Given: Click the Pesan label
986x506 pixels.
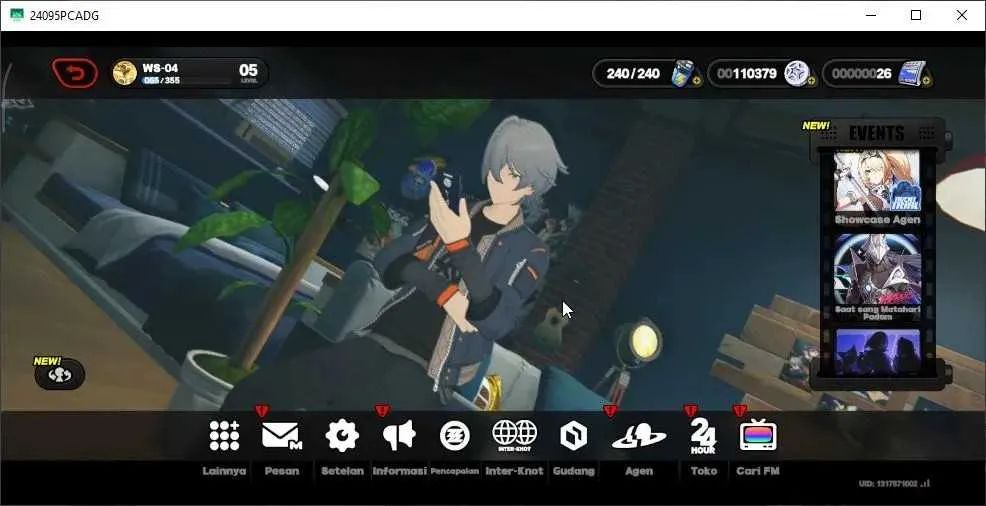Looking at the screenshot, I should pos(282,471).
